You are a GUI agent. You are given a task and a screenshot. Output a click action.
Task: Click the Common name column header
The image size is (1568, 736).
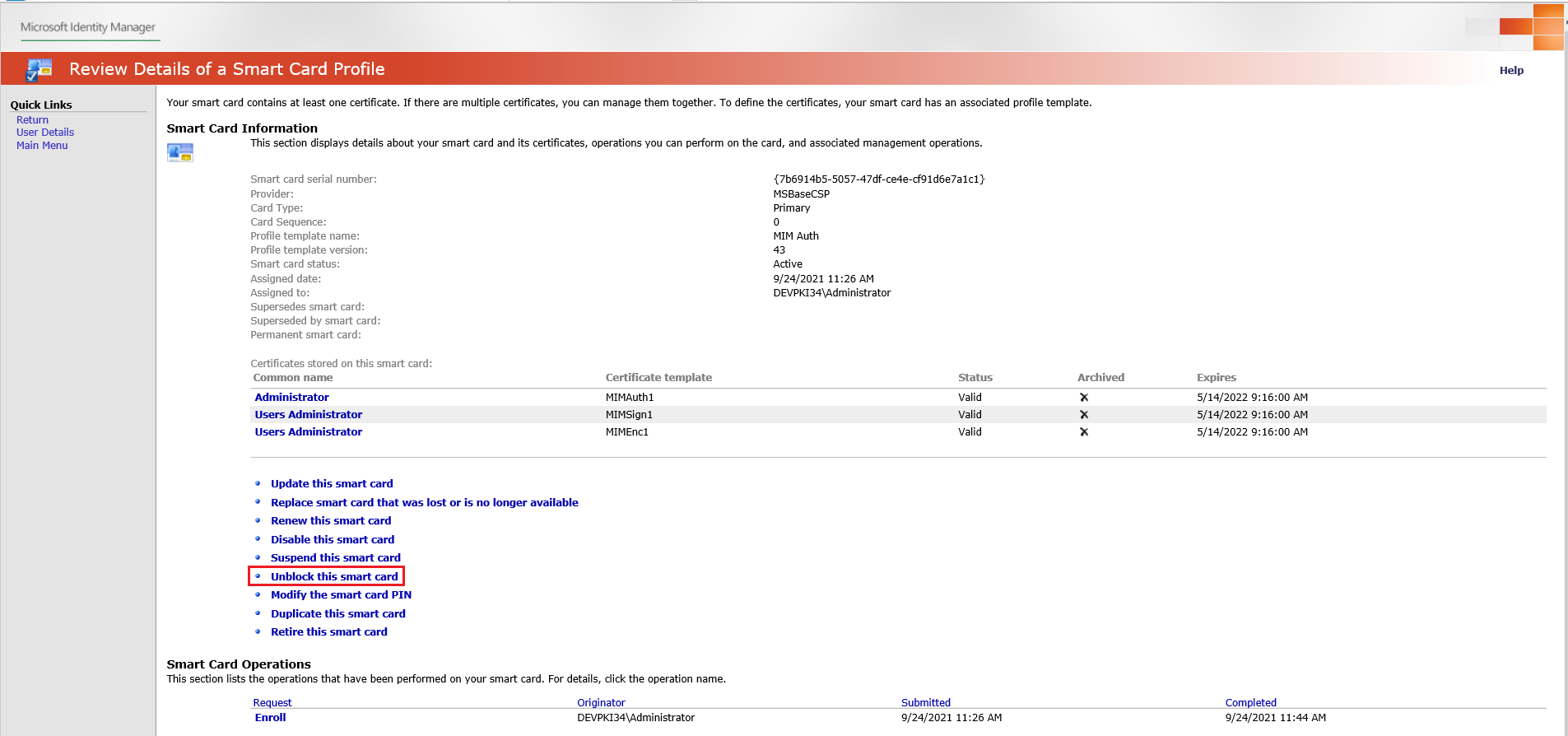point(293,378)
